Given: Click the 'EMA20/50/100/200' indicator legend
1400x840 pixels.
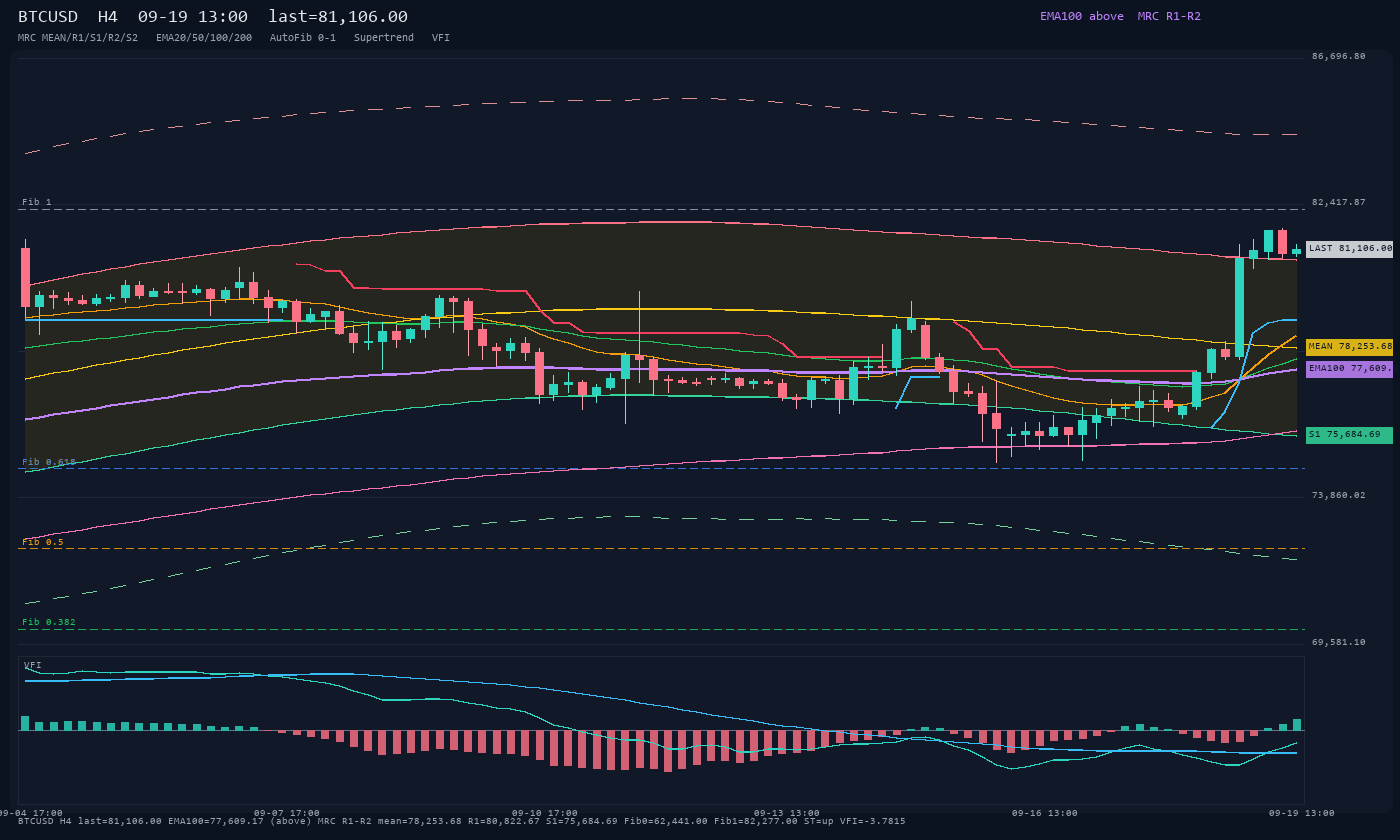Looking at the screenshot, I should (204, 38).
